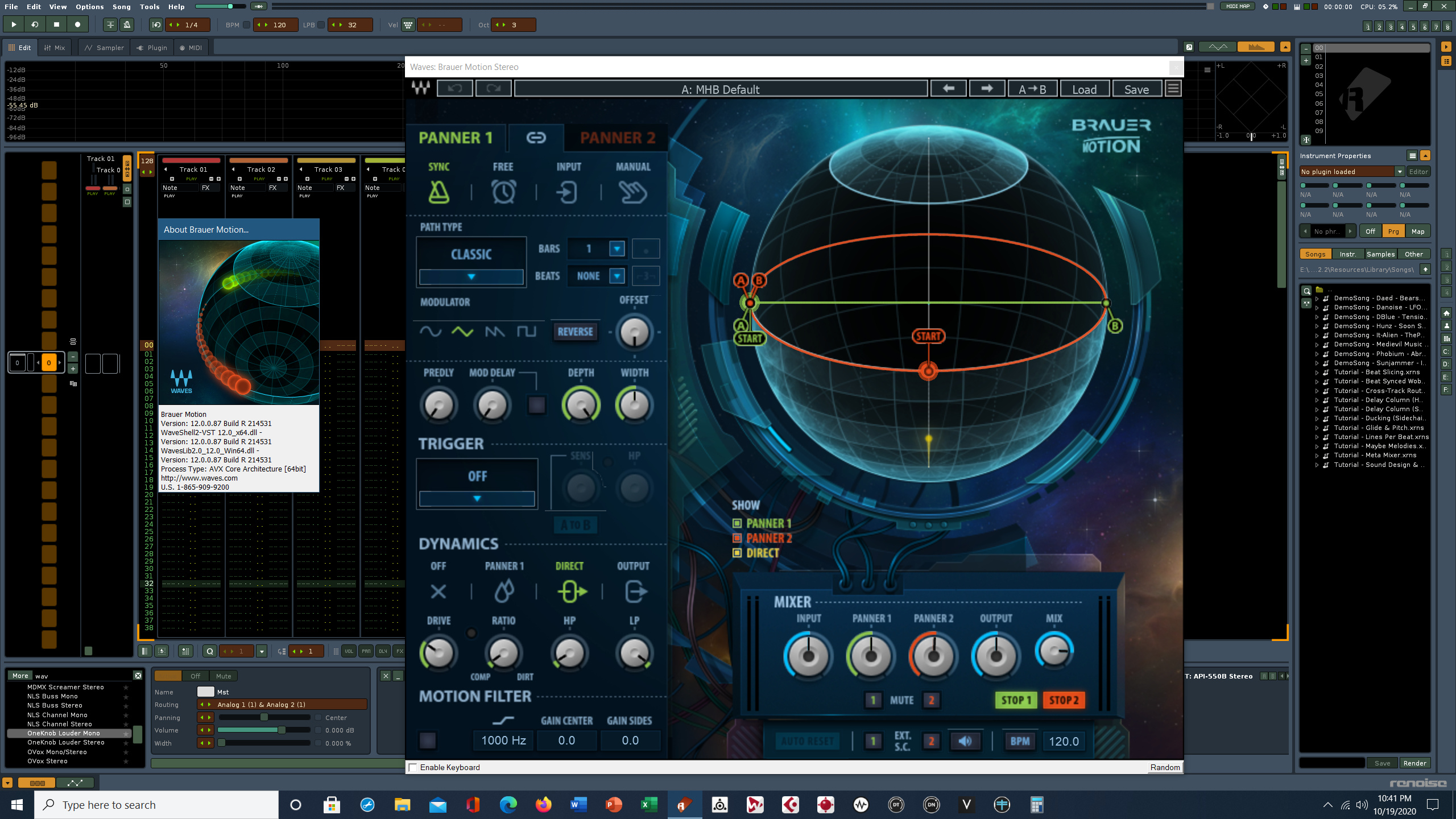The image size is (1456, 819).
Task: Click the A to B copy button
Action: pos(1032,89)
